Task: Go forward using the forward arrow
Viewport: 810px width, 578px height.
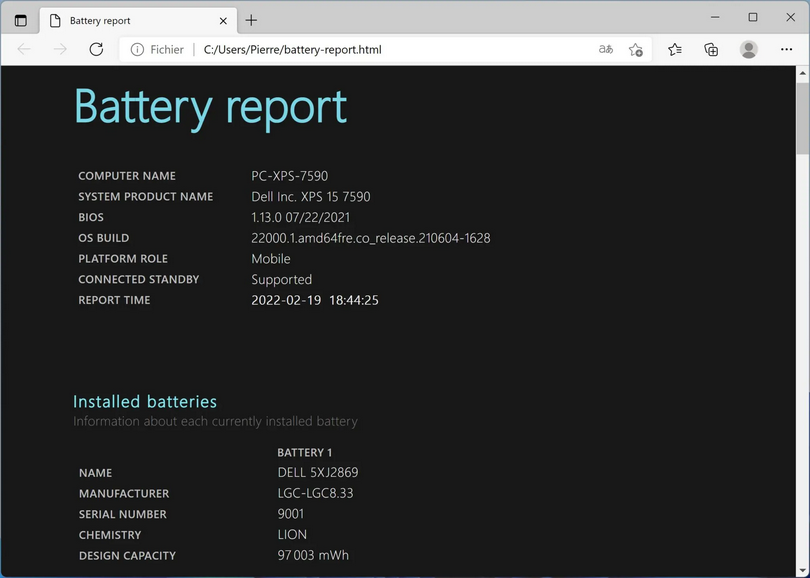Action: (x=60, y=50)
